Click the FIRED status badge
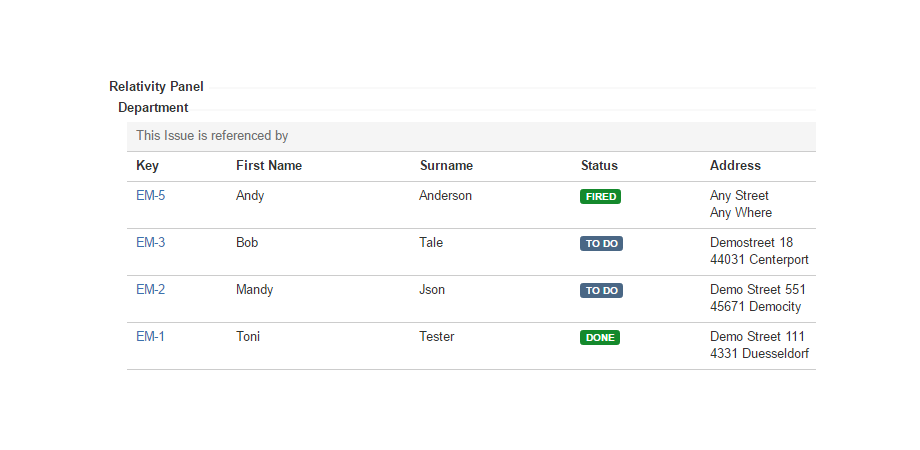920x450 pixels. (x=600, y=197)
